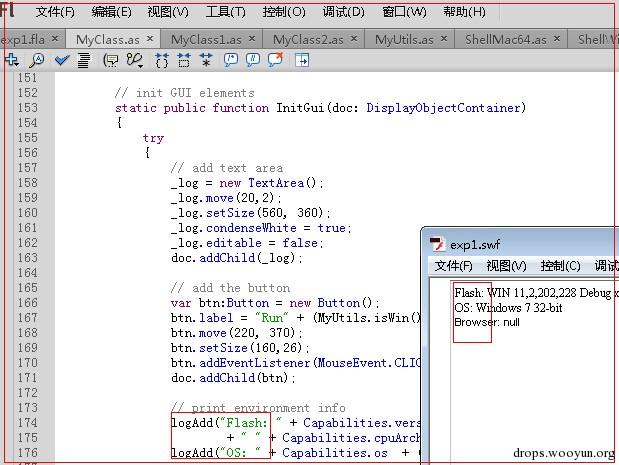The height and width of the screenshot is (465, 619).
Task: Remove comment bubble icon
Action: 276,60
